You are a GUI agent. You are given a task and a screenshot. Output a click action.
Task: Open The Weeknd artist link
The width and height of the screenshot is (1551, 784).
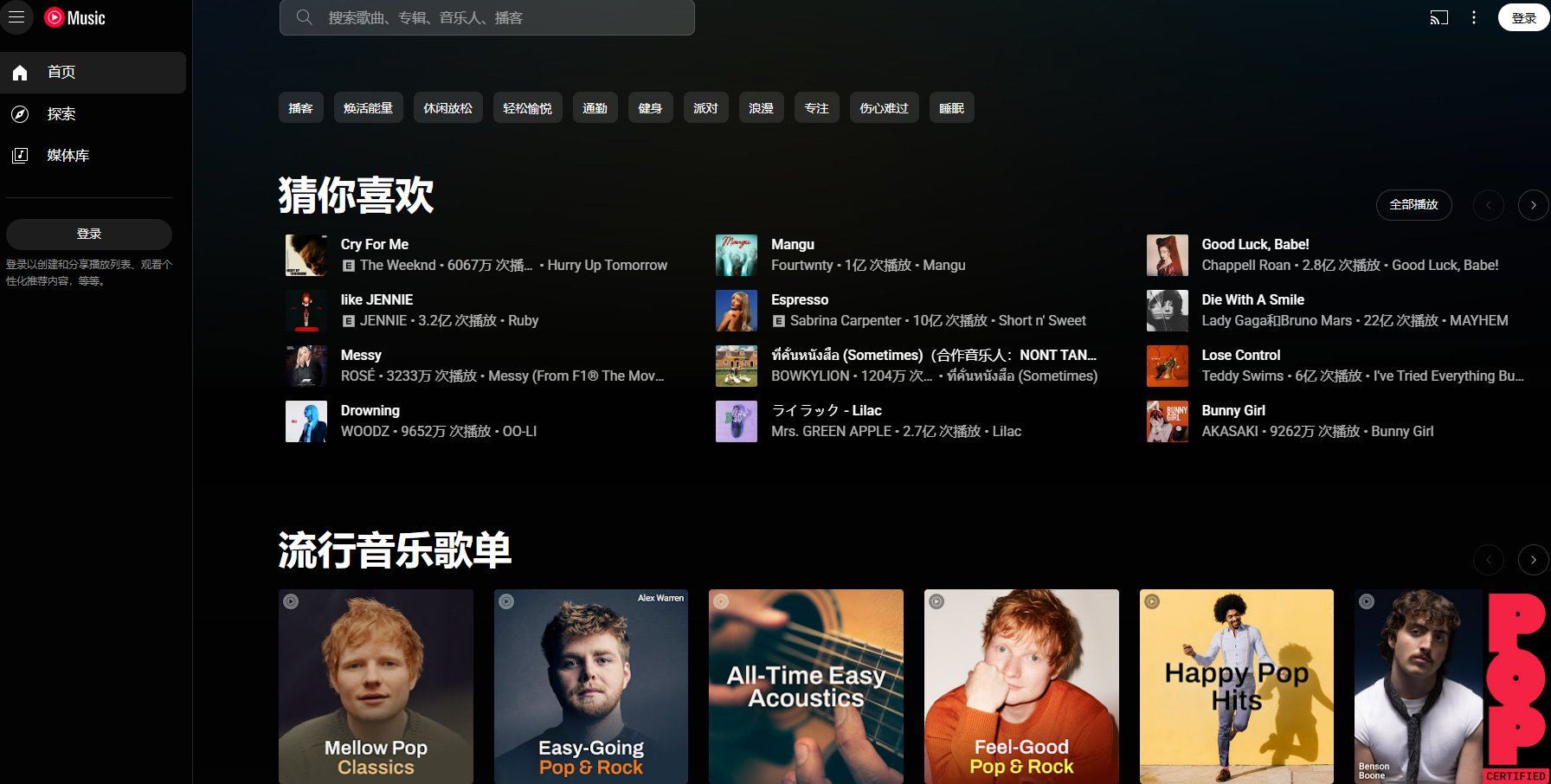(x=398, y=266)
